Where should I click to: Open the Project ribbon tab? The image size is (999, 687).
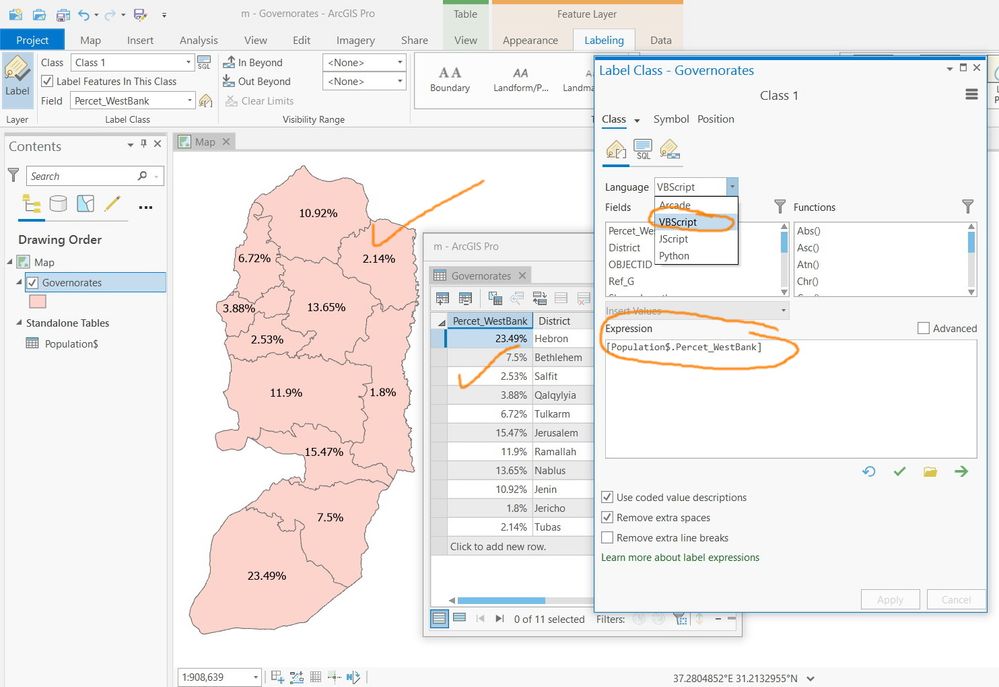coord(32,40)
